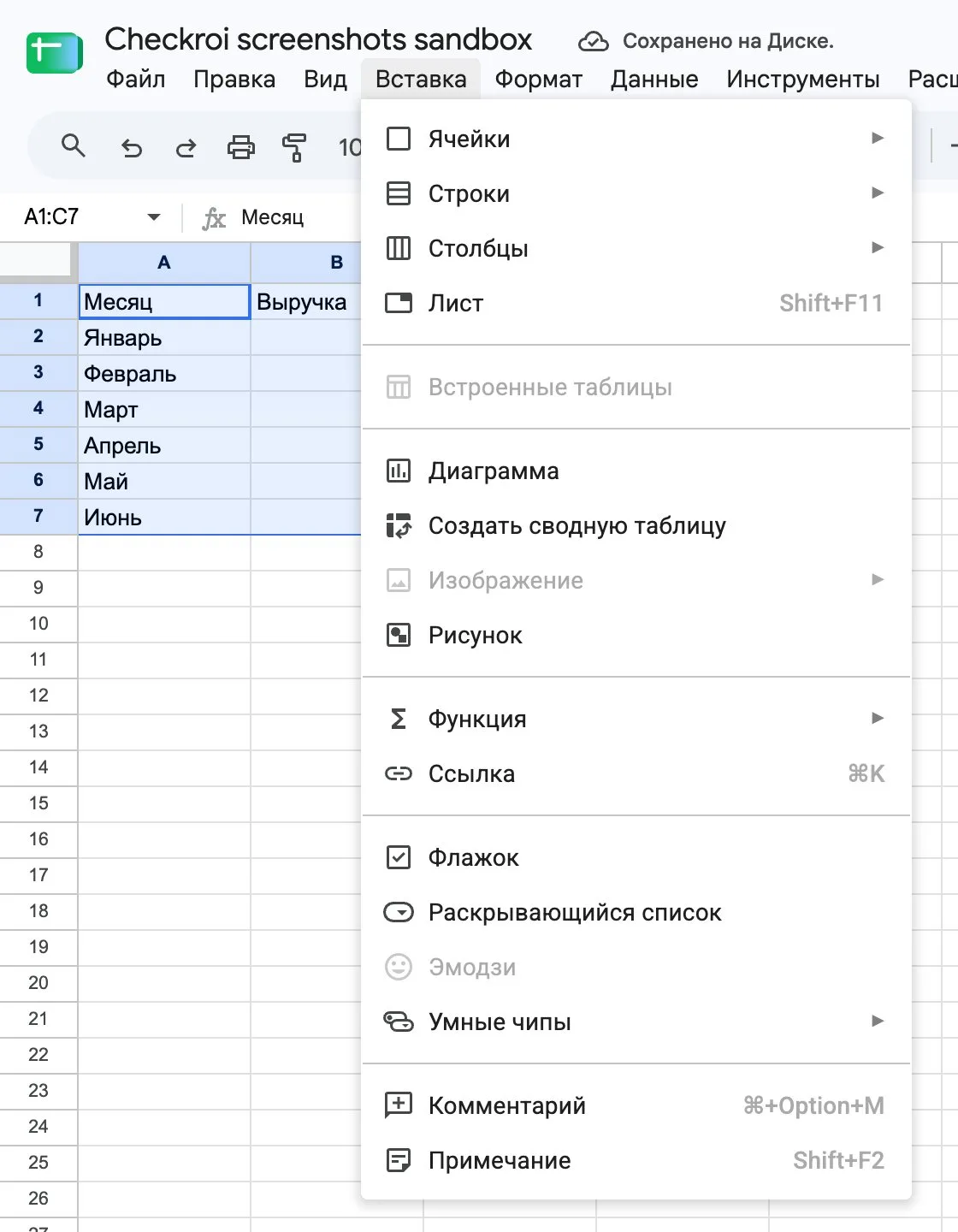Click the formula bar containing Месяц

click(x=273, y=217)
